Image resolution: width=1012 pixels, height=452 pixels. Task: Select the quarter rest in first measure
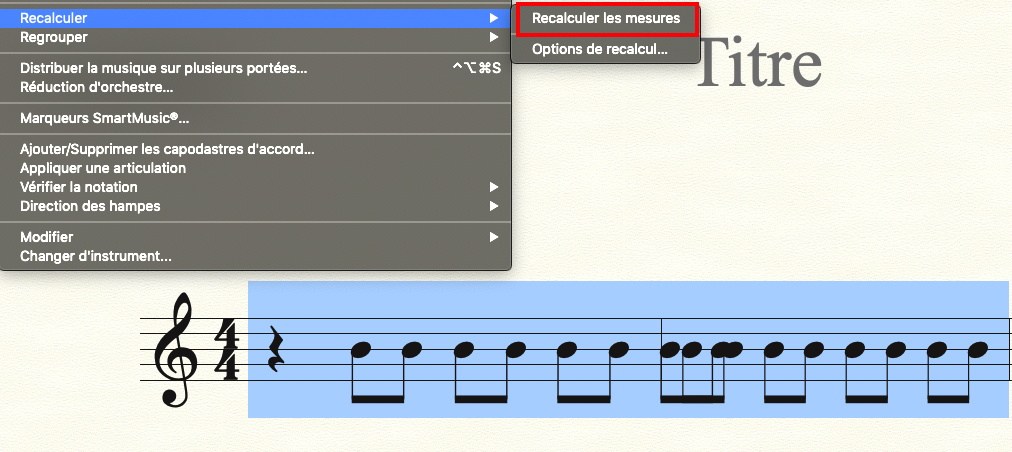pos(276,349)
